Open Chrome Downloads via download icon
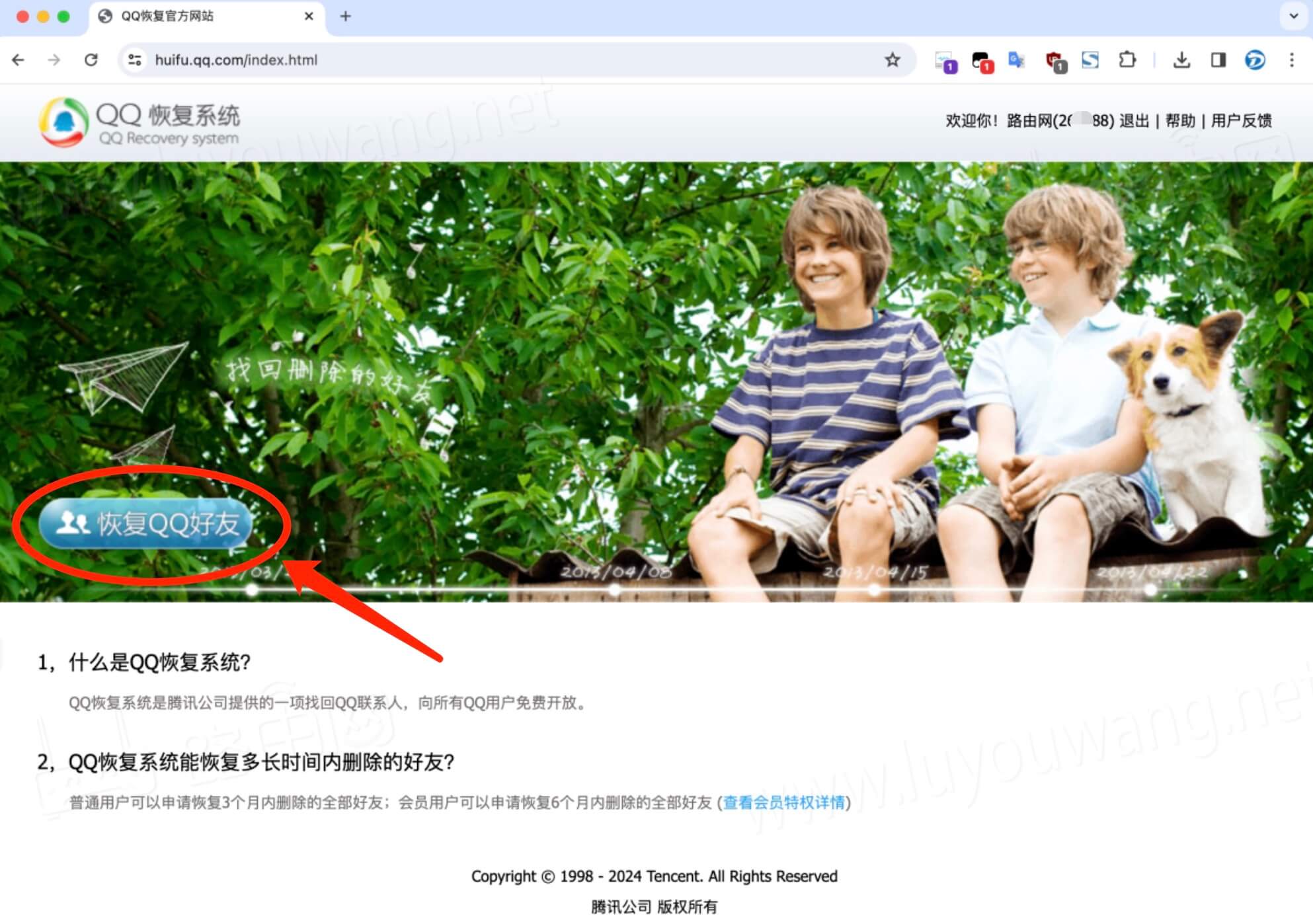Image resolution: width=1313 pixels, height=924 pixels. coord(1182,59)
